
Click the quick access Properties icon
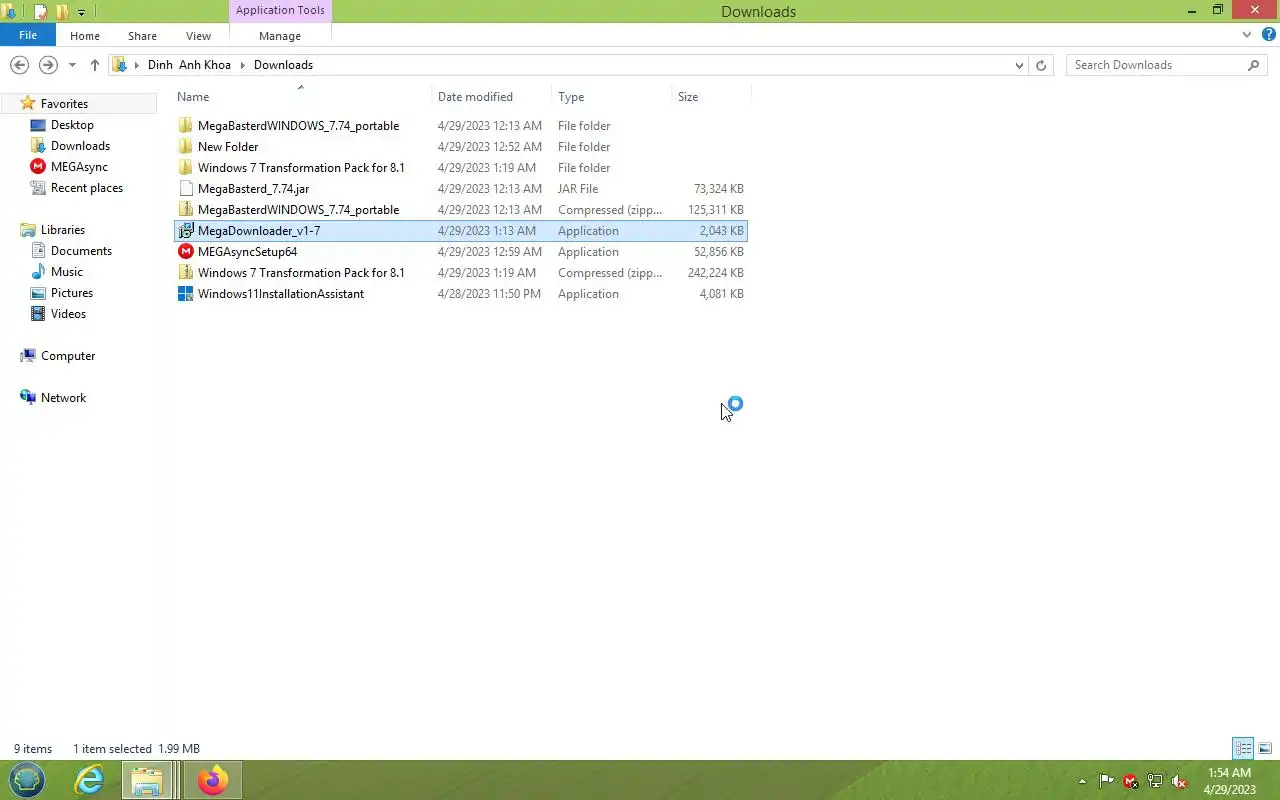point(41,12)
